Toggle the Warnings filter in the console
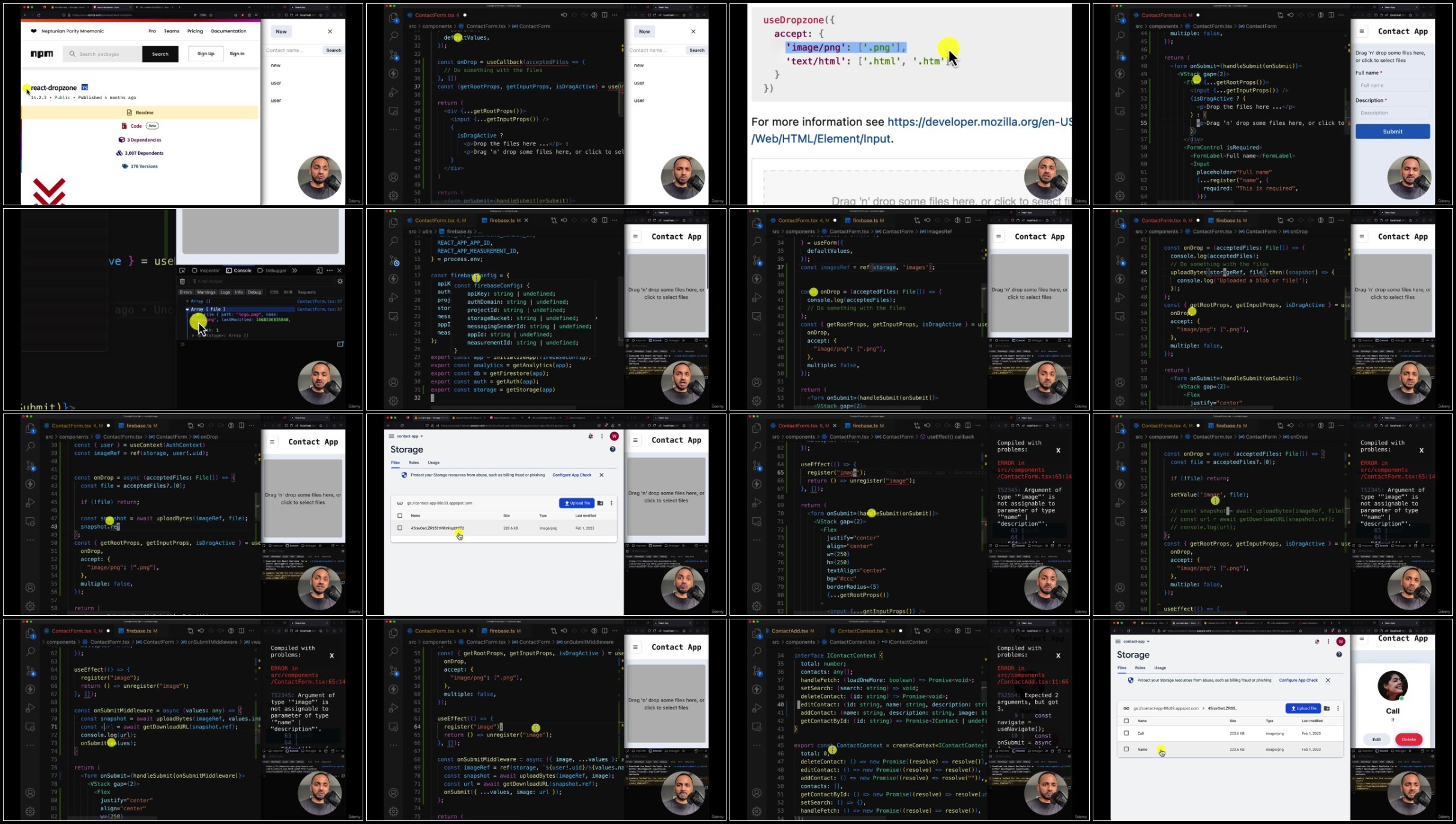Image resolution: width=1456 pixels, height=824 pixels. pos(205,292)
